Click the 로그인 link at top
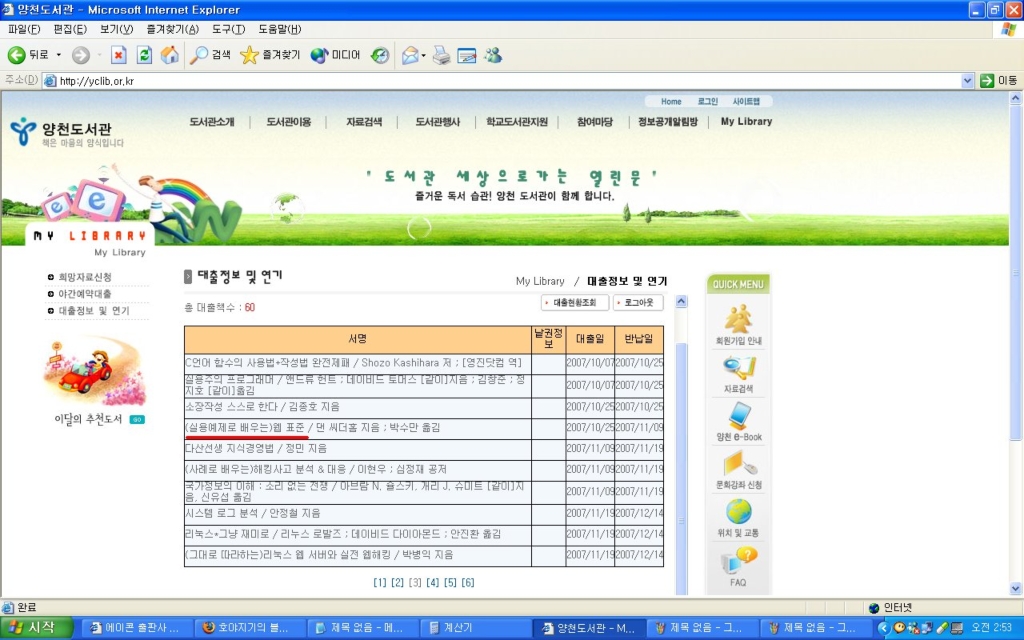1024x640 pixels. point(707,101)
